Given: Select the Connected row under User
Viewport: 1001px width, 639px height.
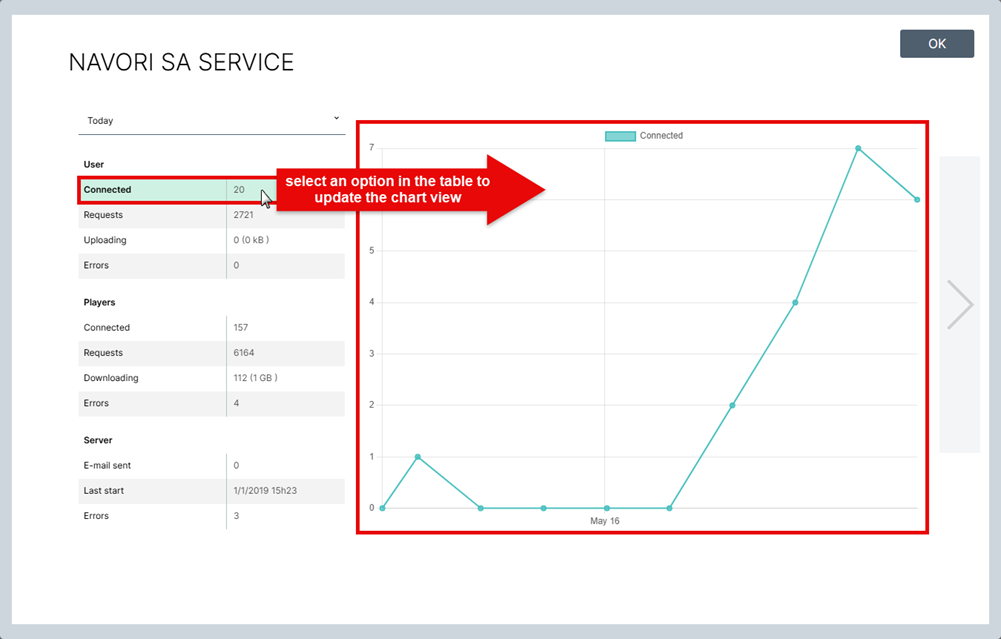Looking at the screenshot, I should tap(211, 190).
